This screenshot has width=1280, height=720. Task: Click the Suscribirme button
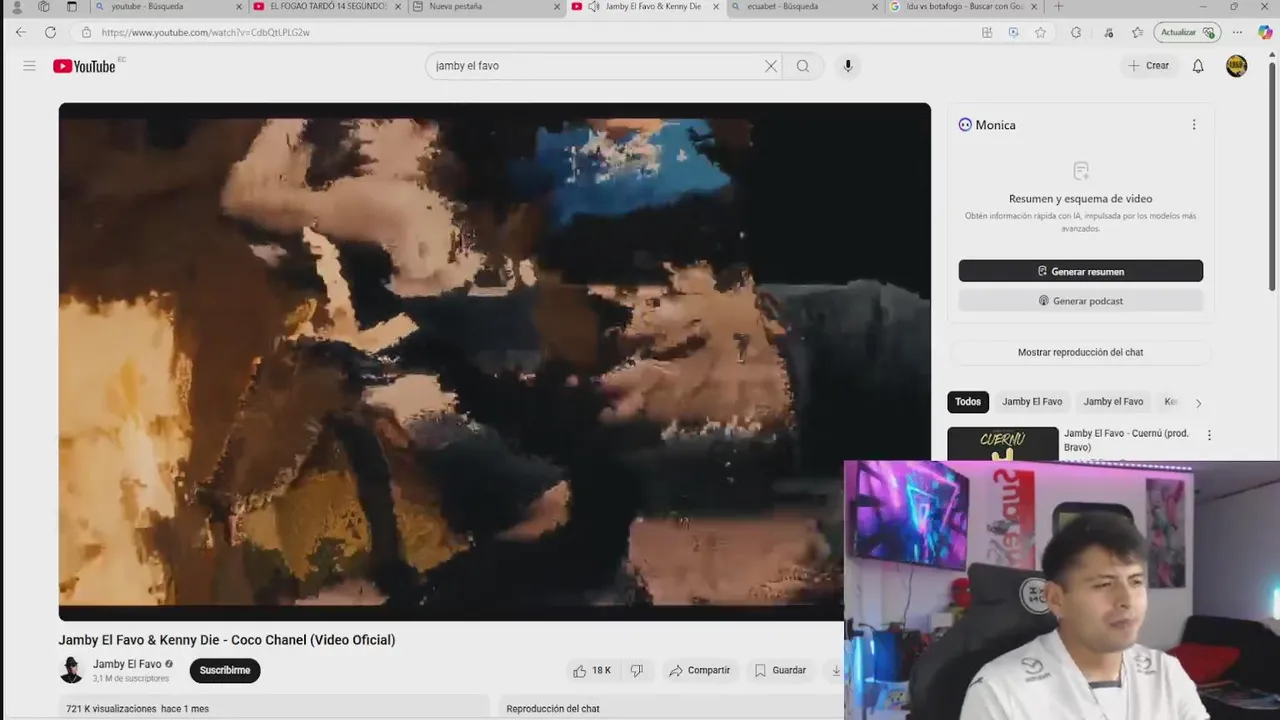tap(225, 671)
